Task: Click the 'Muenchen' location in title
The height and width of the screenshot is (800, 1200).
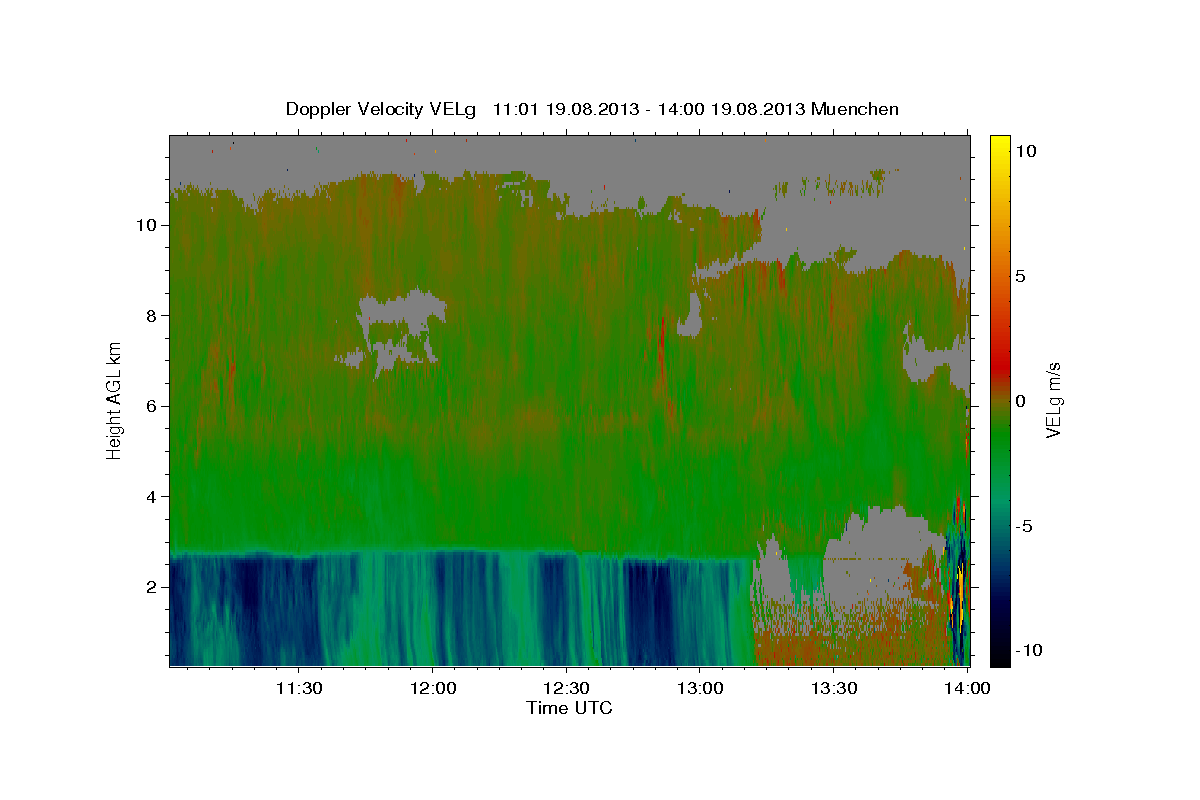Action: [x=856, y=109]
